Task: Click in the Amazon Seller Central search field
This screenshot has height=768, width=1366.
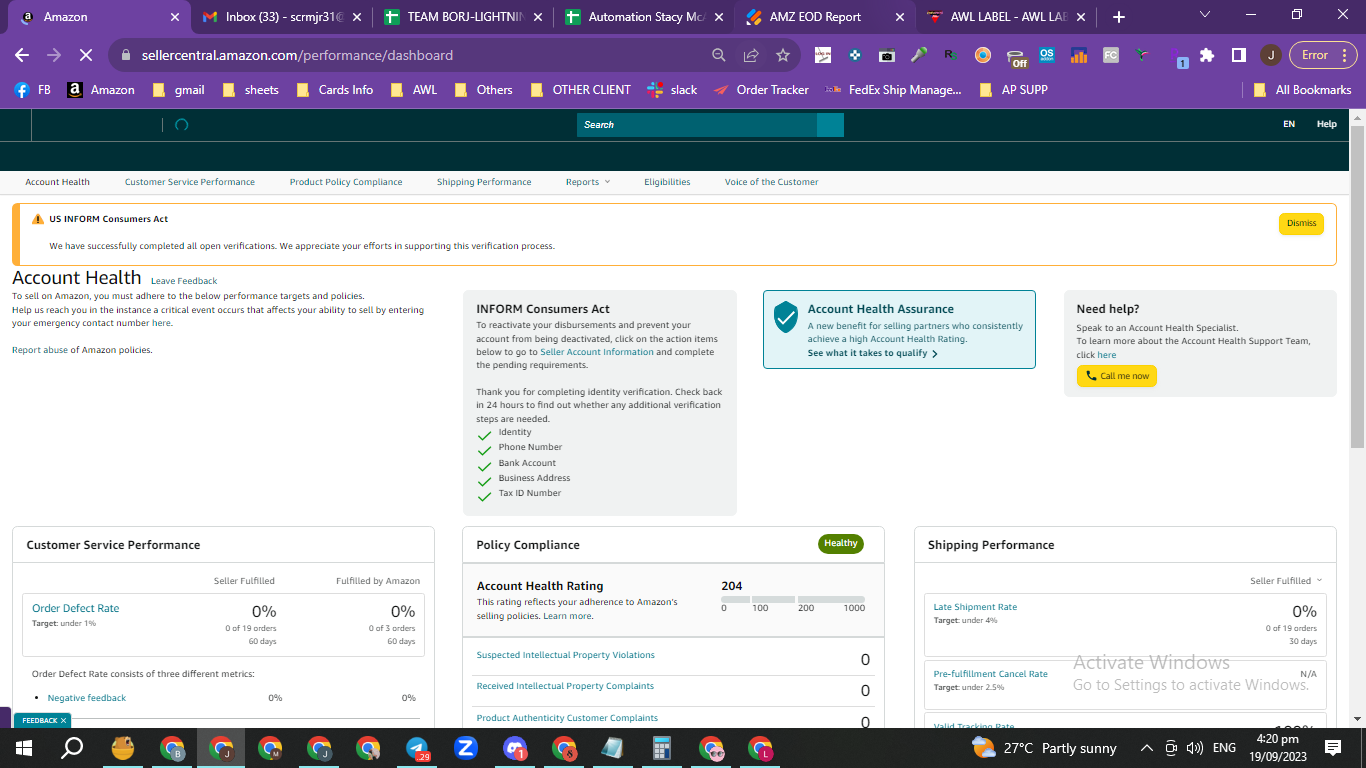Action: [x=697, y=125]
